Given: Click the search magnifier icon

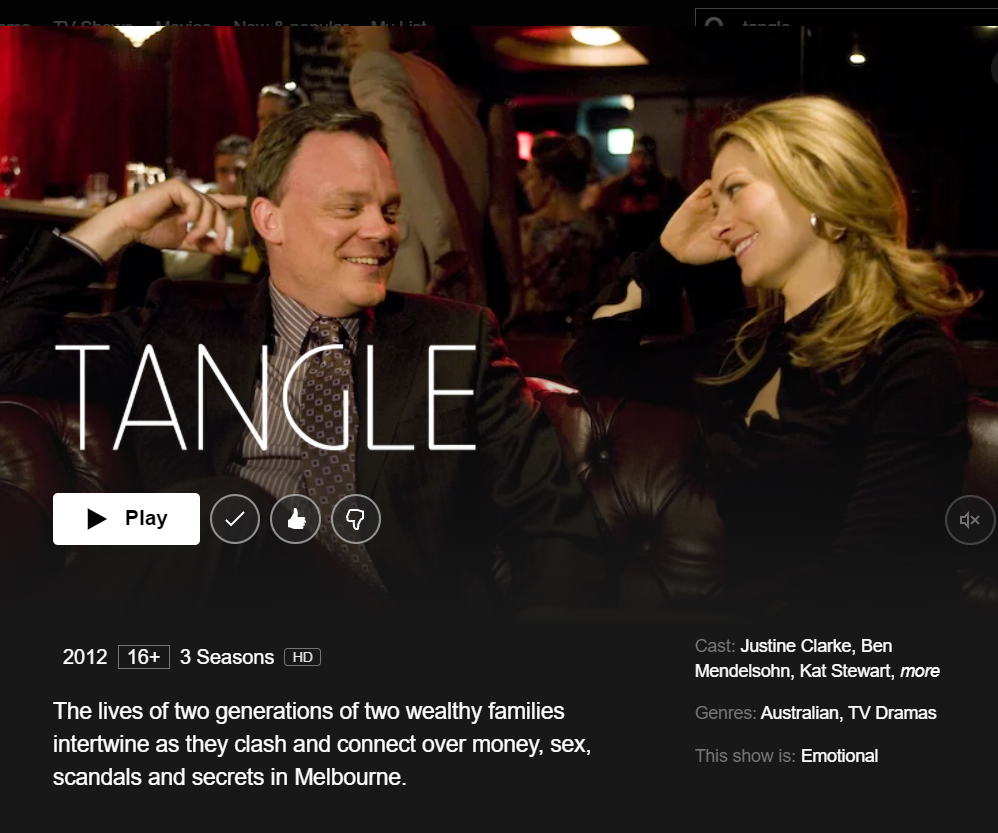Looking at the screenshot, I should pos(715,23).
